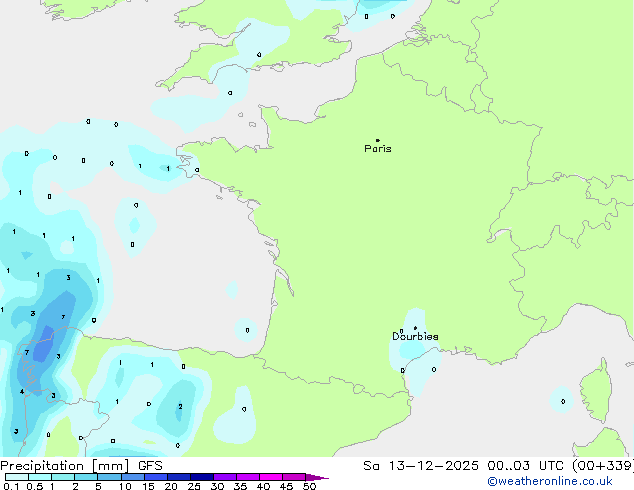
Task: Click the 0.1–0.5 mm legend color box
Action: pyautogui.click(x=17, y=477)
